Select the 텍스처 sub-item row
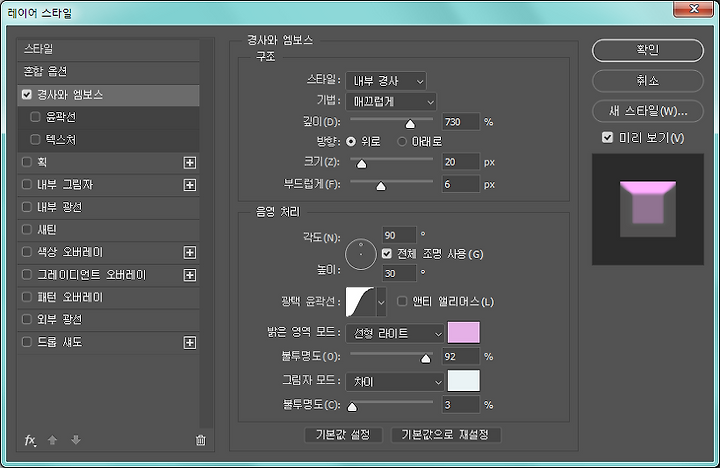The width and height of the screenshot is (720, 468). pos(108,140)
